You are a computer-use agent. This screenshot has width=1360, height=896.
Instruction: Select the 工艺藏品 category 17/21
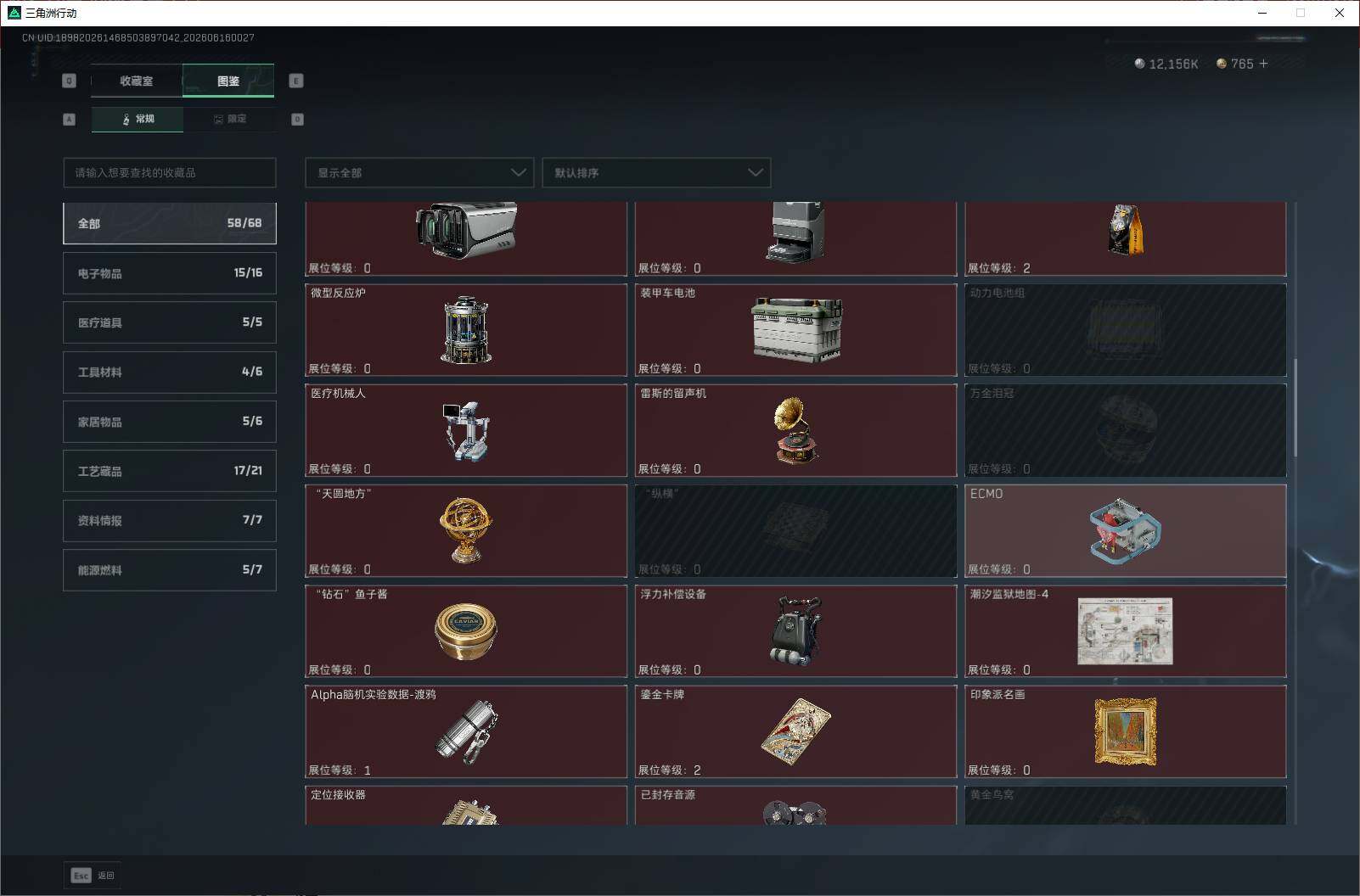170,471
